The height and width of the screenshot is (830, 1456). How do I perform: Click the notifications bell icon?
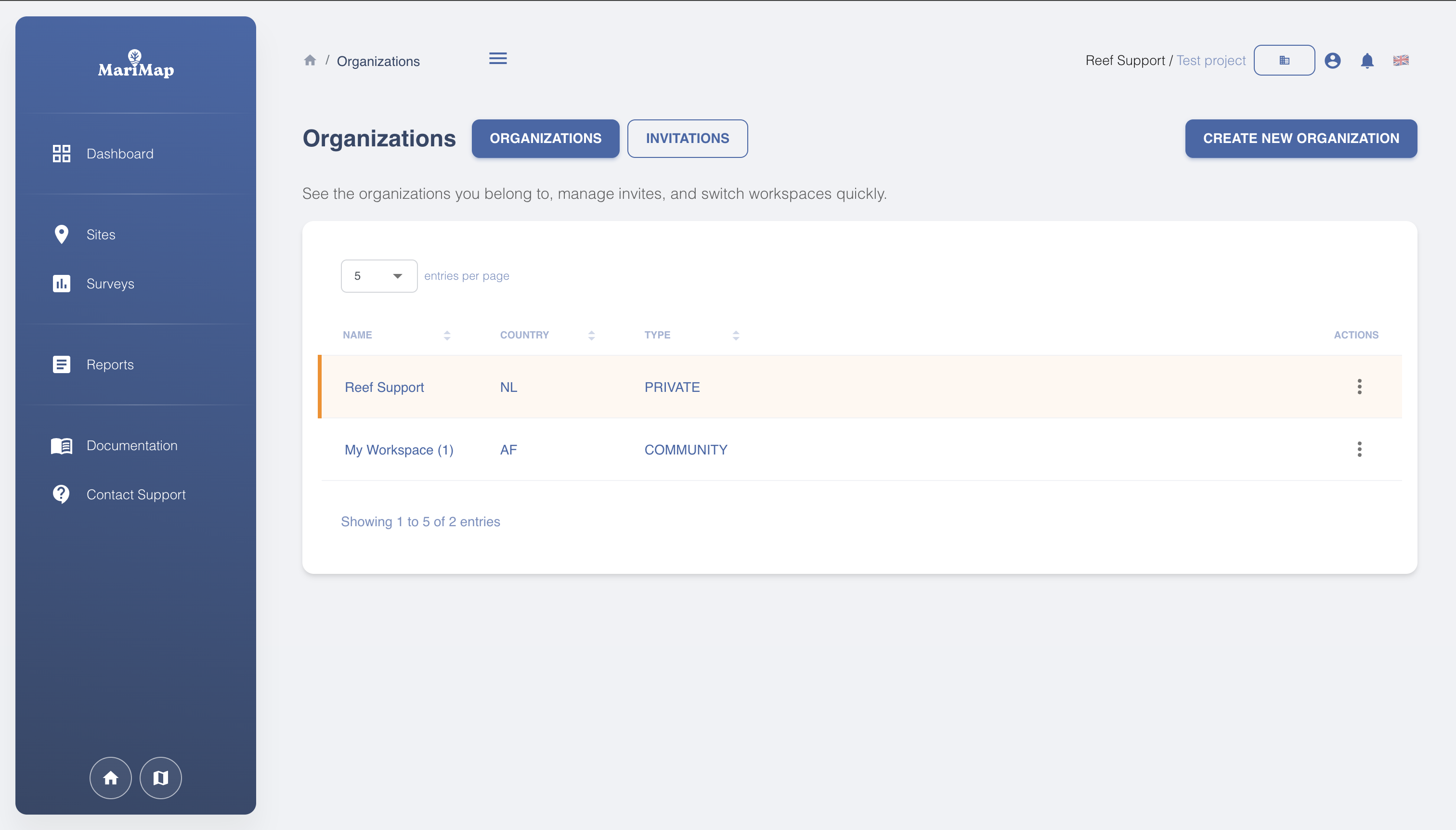1367,60
